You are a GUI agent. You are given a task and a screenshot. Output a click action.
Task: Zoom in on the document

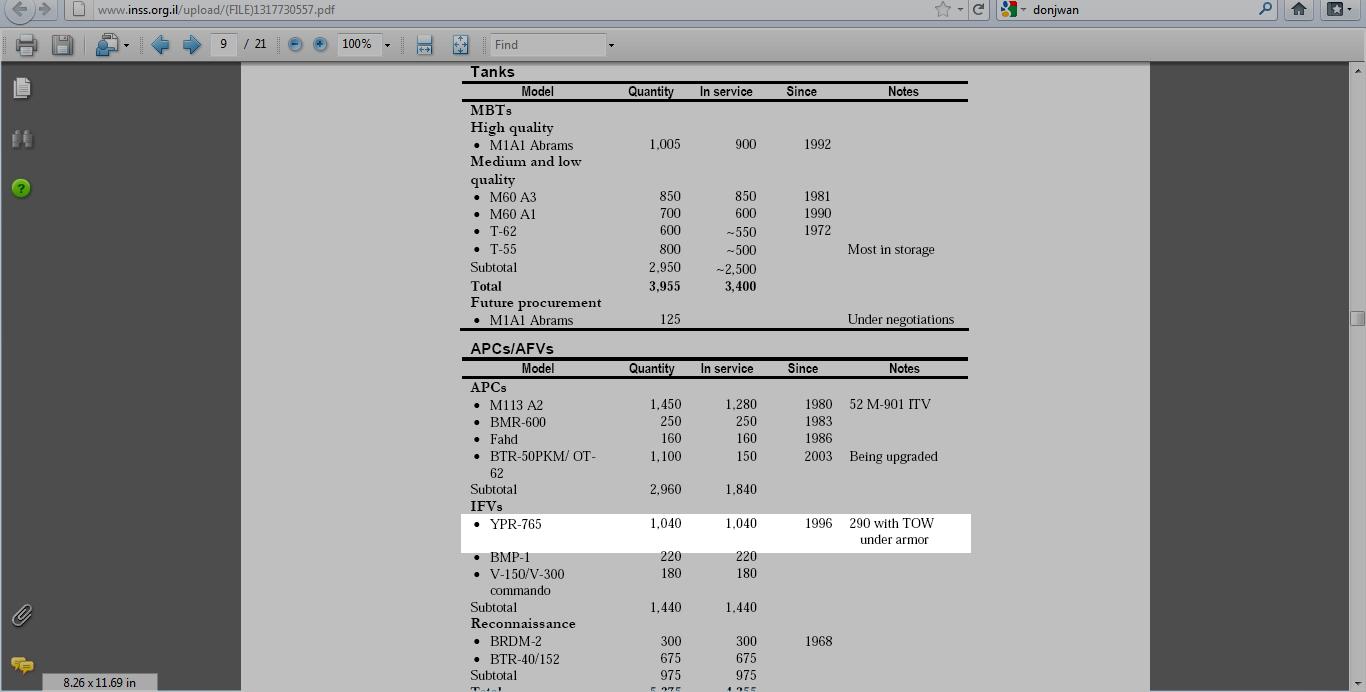[320, 45]
